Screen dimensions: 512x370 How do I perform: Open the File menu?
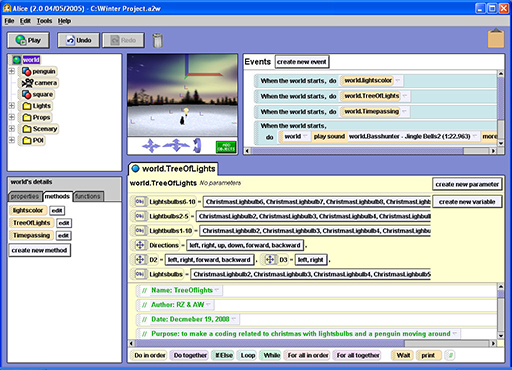(9, 21)
